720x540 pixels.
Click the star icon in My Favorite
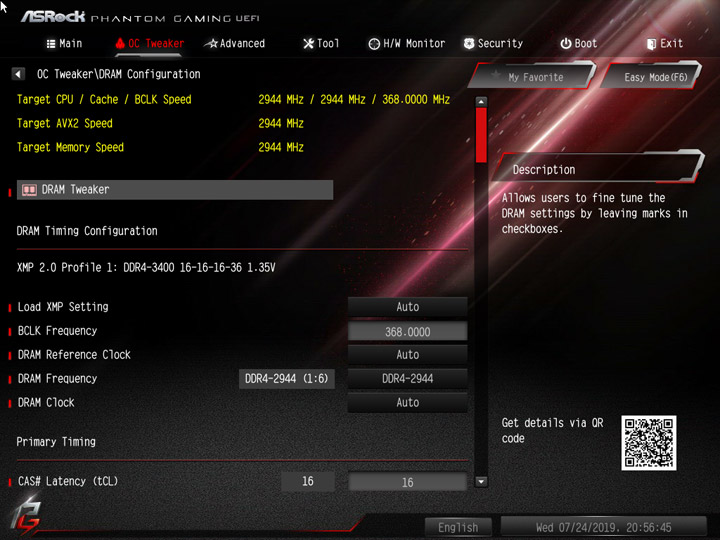click(x=495, y=74)
